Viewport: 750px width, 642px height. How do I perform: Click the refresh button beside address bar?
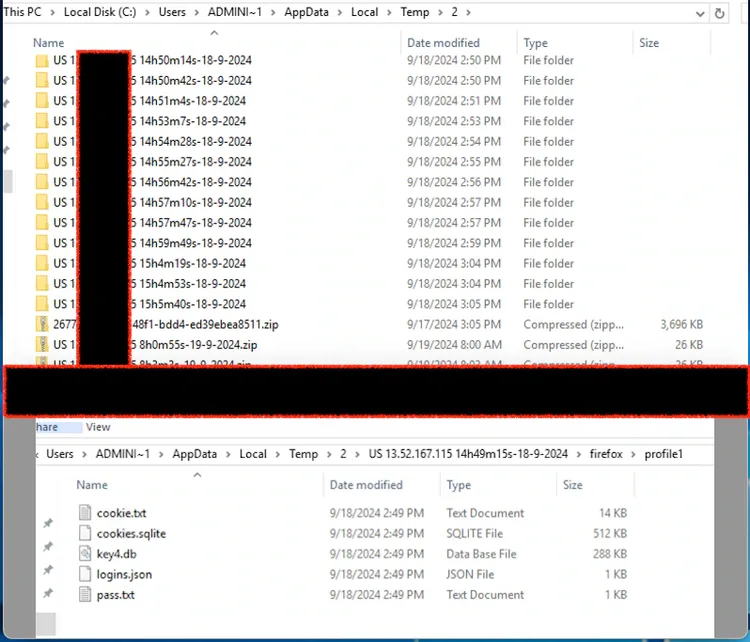coord(719,13)
